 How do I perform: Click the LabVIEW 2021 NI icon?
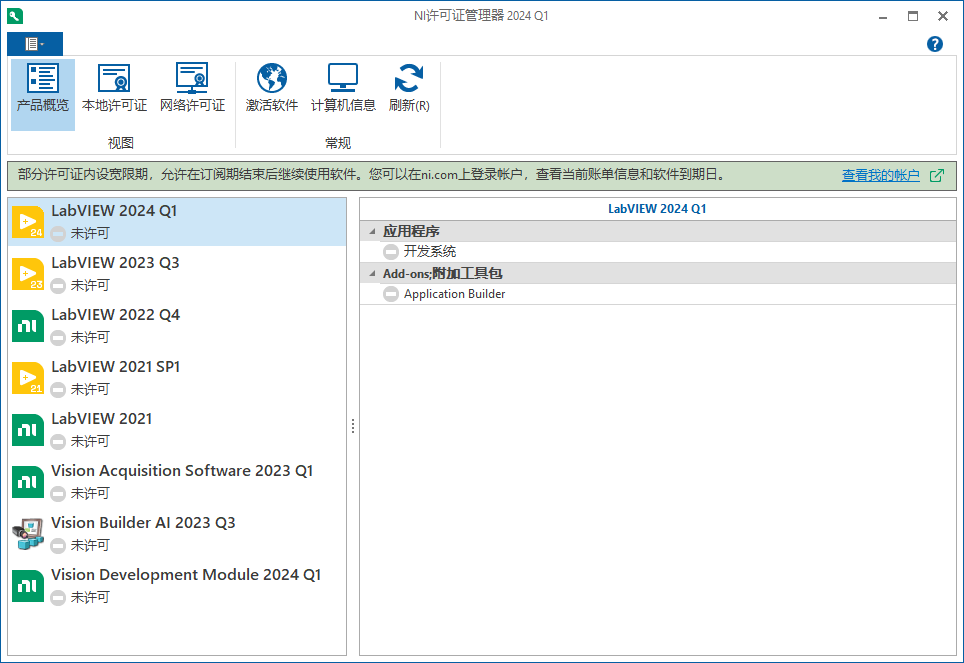pos(28,430)
